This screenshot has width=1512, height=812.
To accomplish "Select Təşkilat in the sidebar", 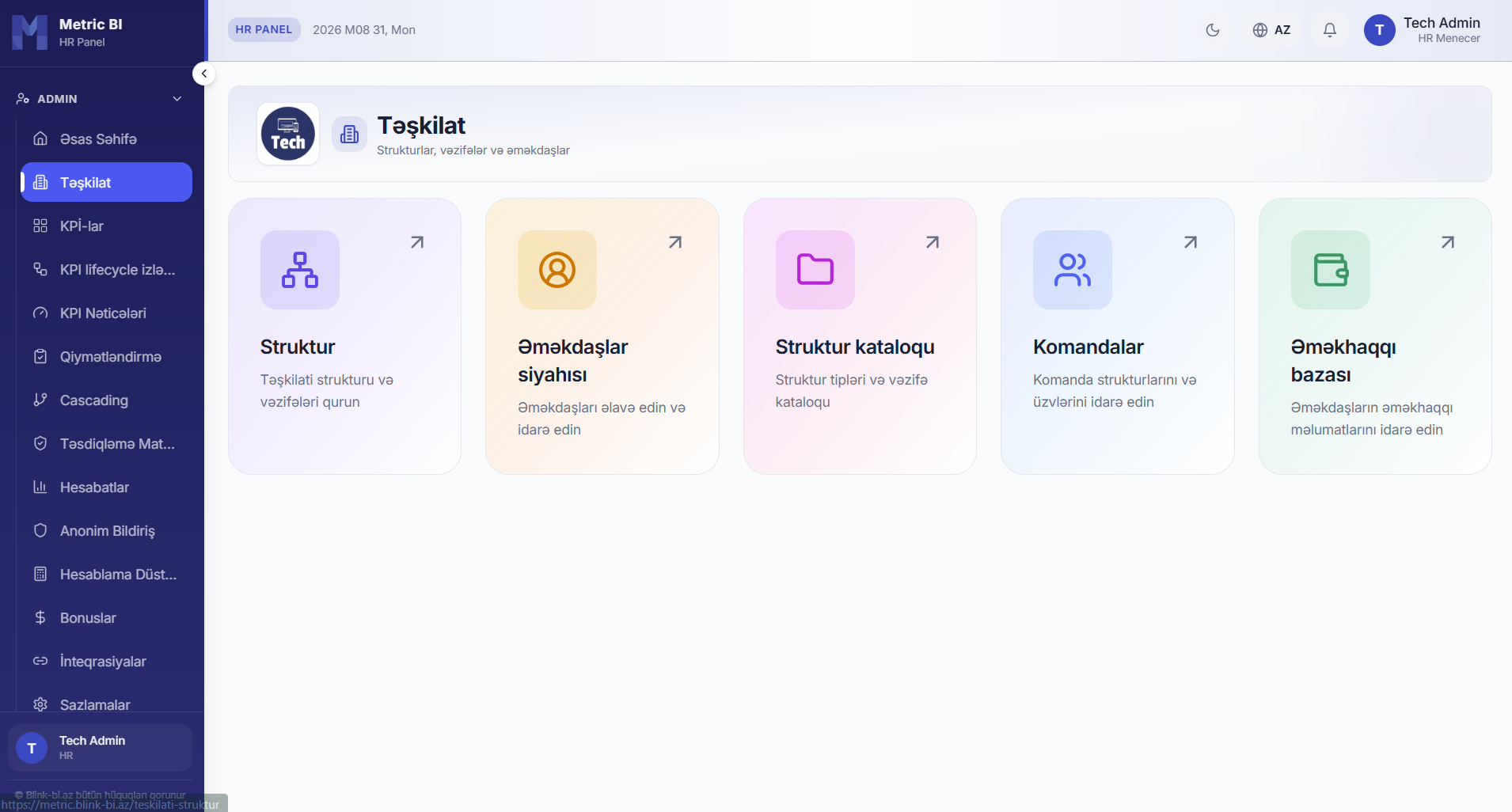I will pyautogui.click(x=106, y=182).
